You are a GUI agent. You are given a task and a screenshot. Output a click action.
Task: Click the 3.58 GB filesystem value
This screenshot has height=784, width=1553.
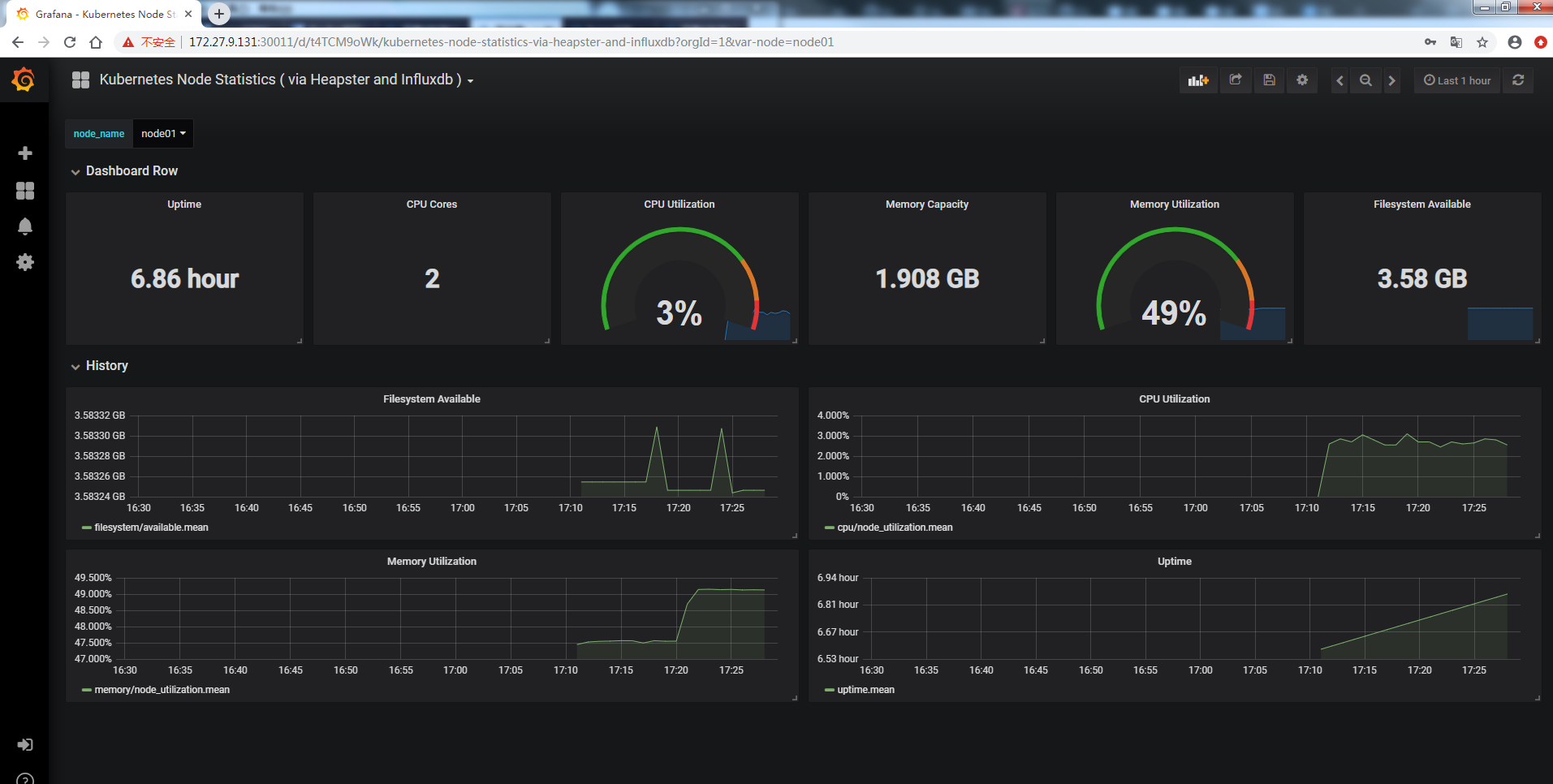1422,279
